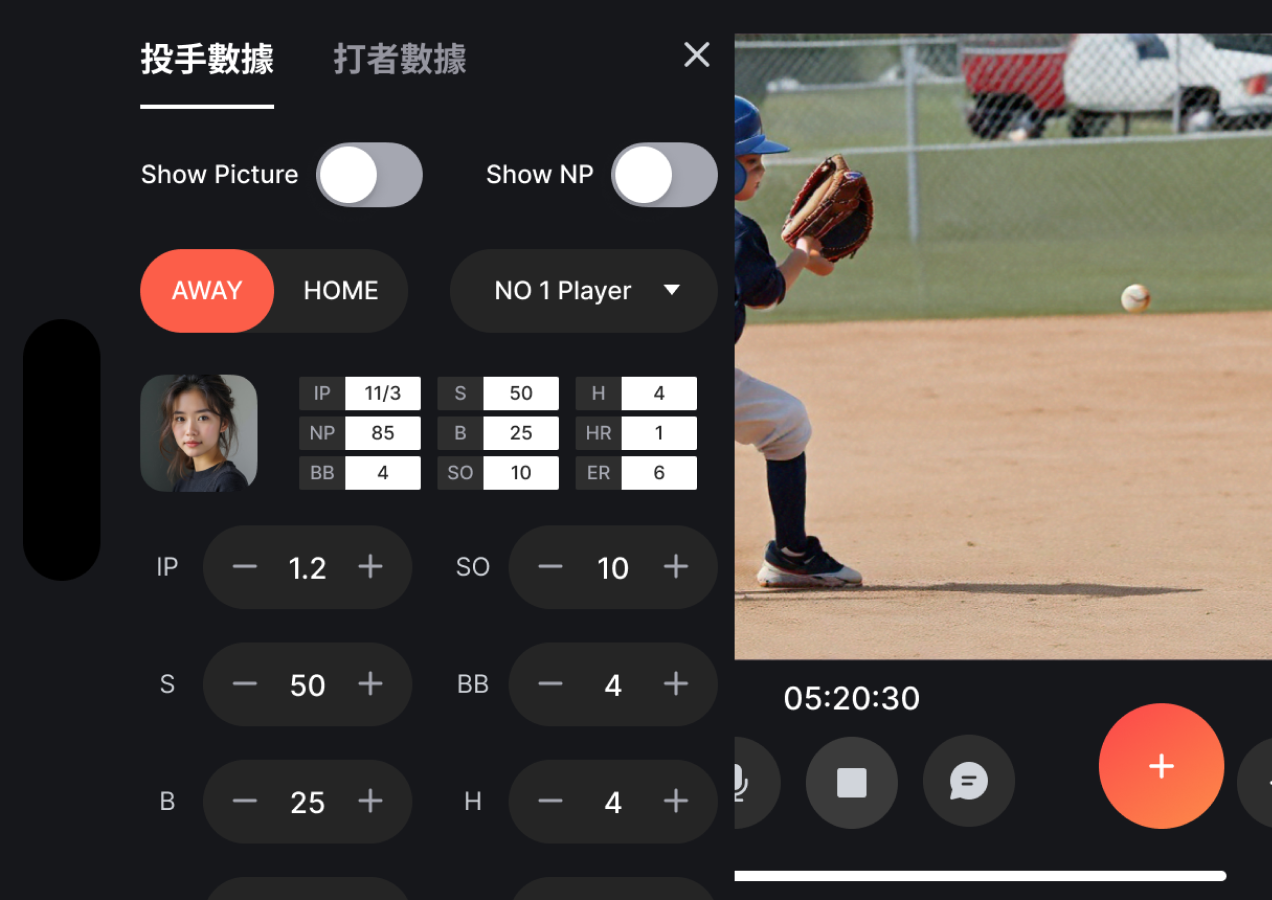Click the S stepper value 50
This screenshot has height=900, width=1272.
[x=308, y=685]
